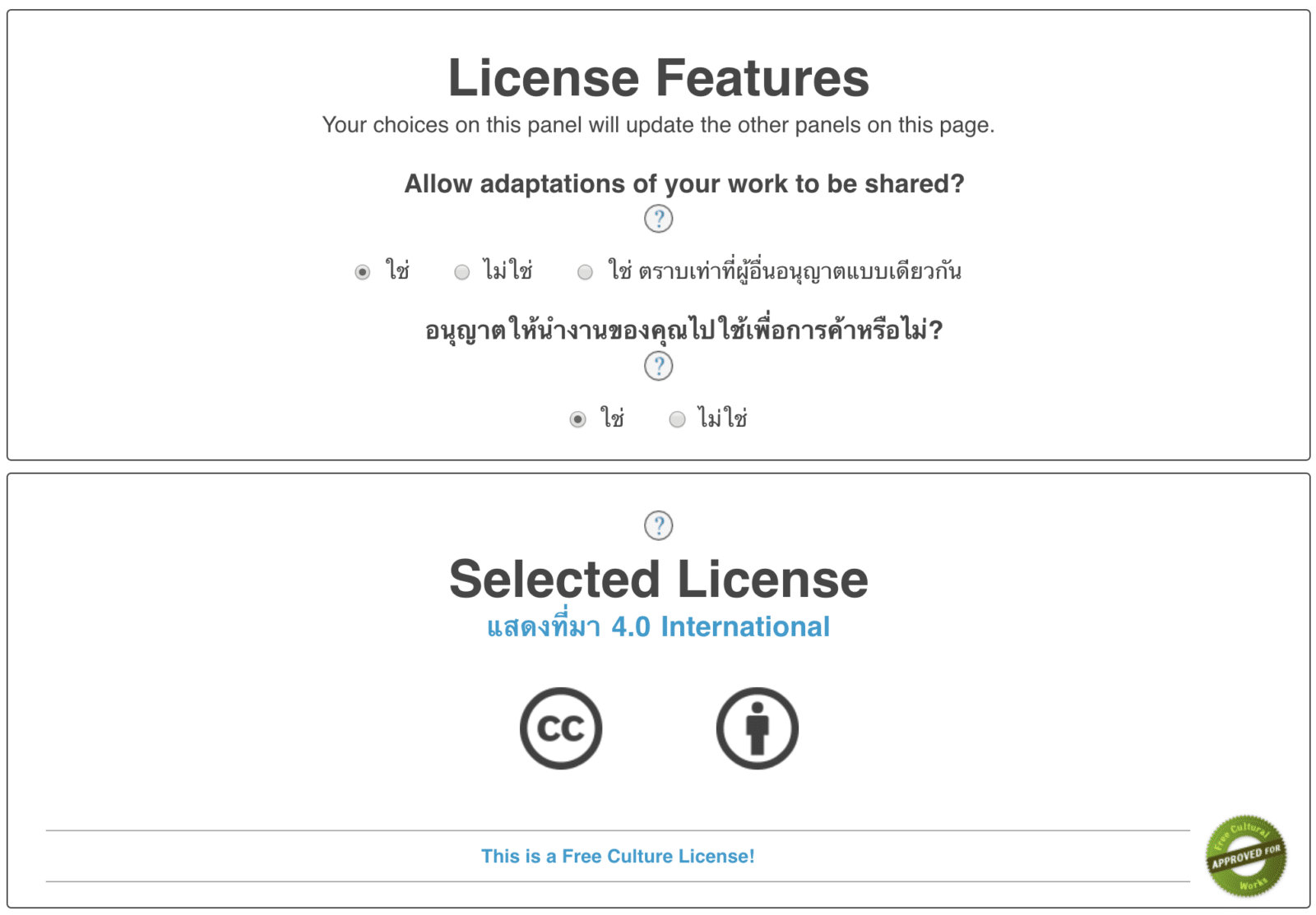This screenshot has height=915, width=1316.
Task: Click the Approved for Free Cultural Works badge
Action: tap(1246, 856)
